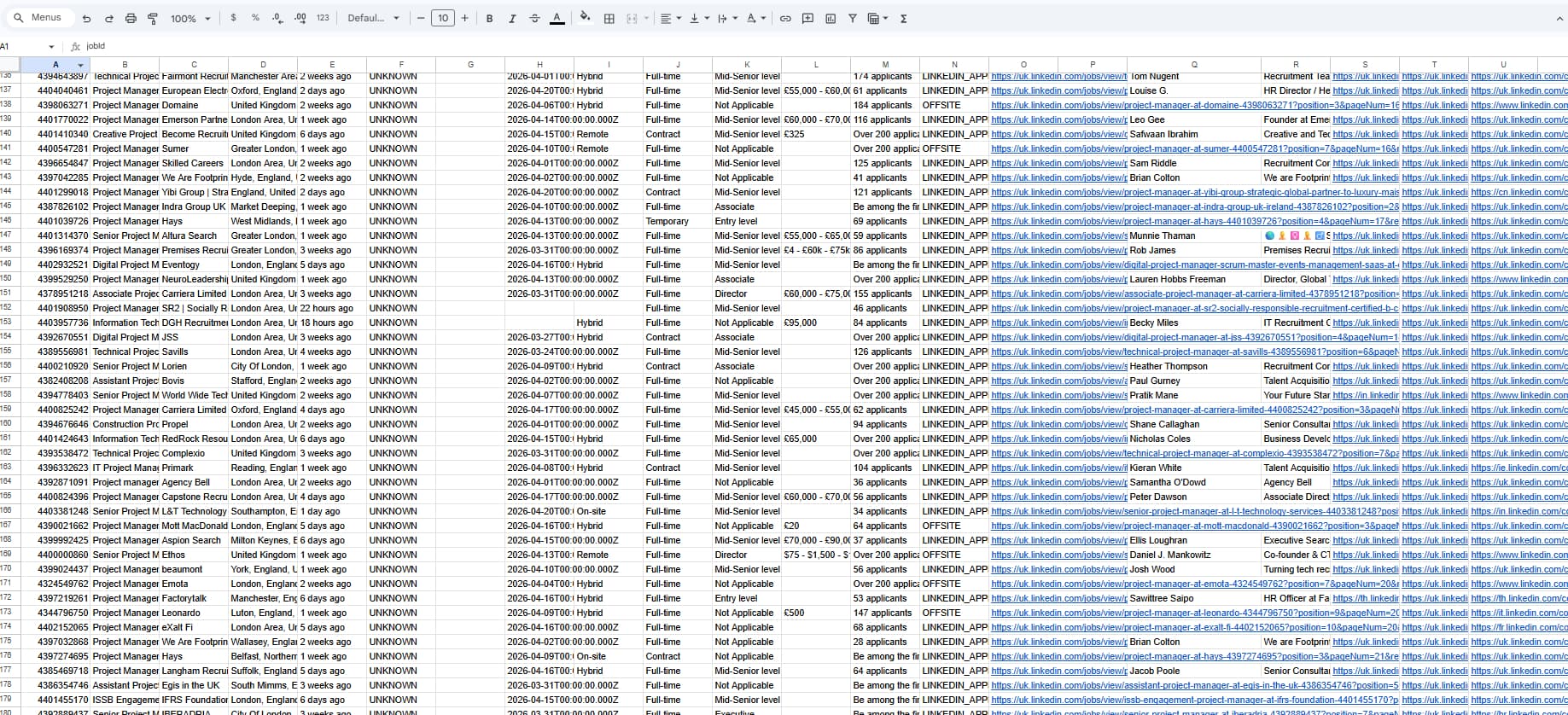Image resolution: width=1568 pixels, height=715 pixels.
Task: Increase font size with plus button
Action: click(x=464, y=18)
